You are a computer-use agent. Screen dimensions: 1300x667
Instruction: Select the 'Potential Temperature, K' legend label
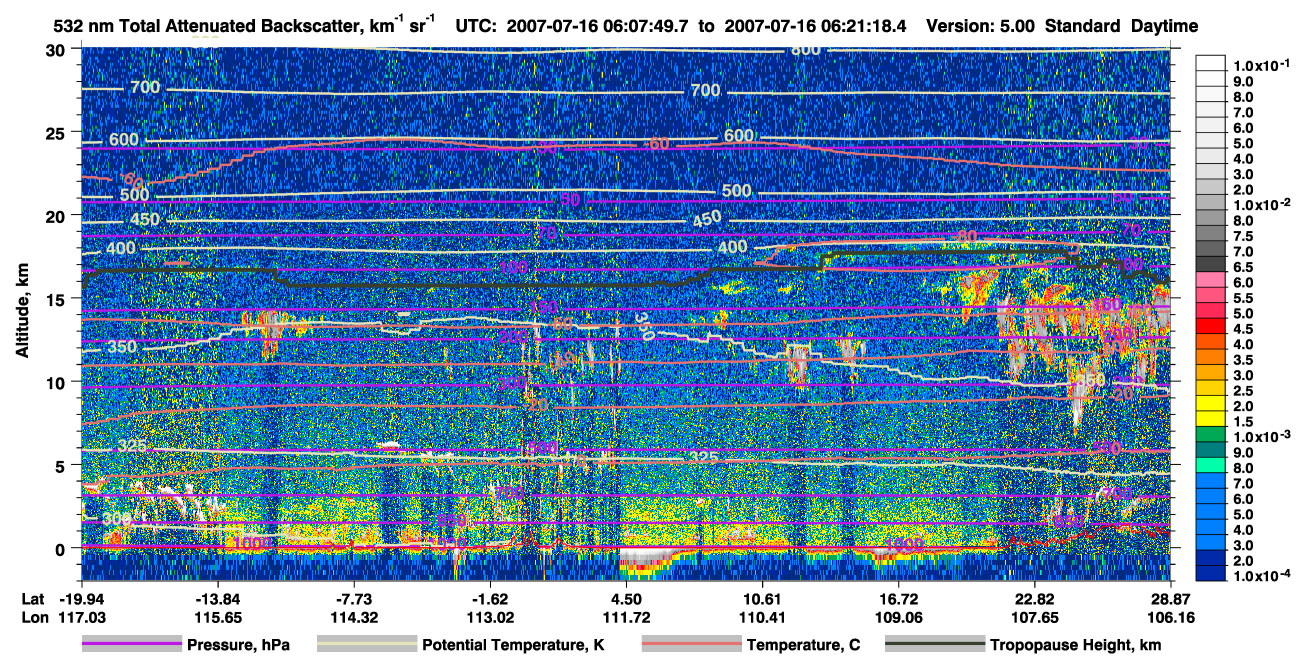coord(513,646)
